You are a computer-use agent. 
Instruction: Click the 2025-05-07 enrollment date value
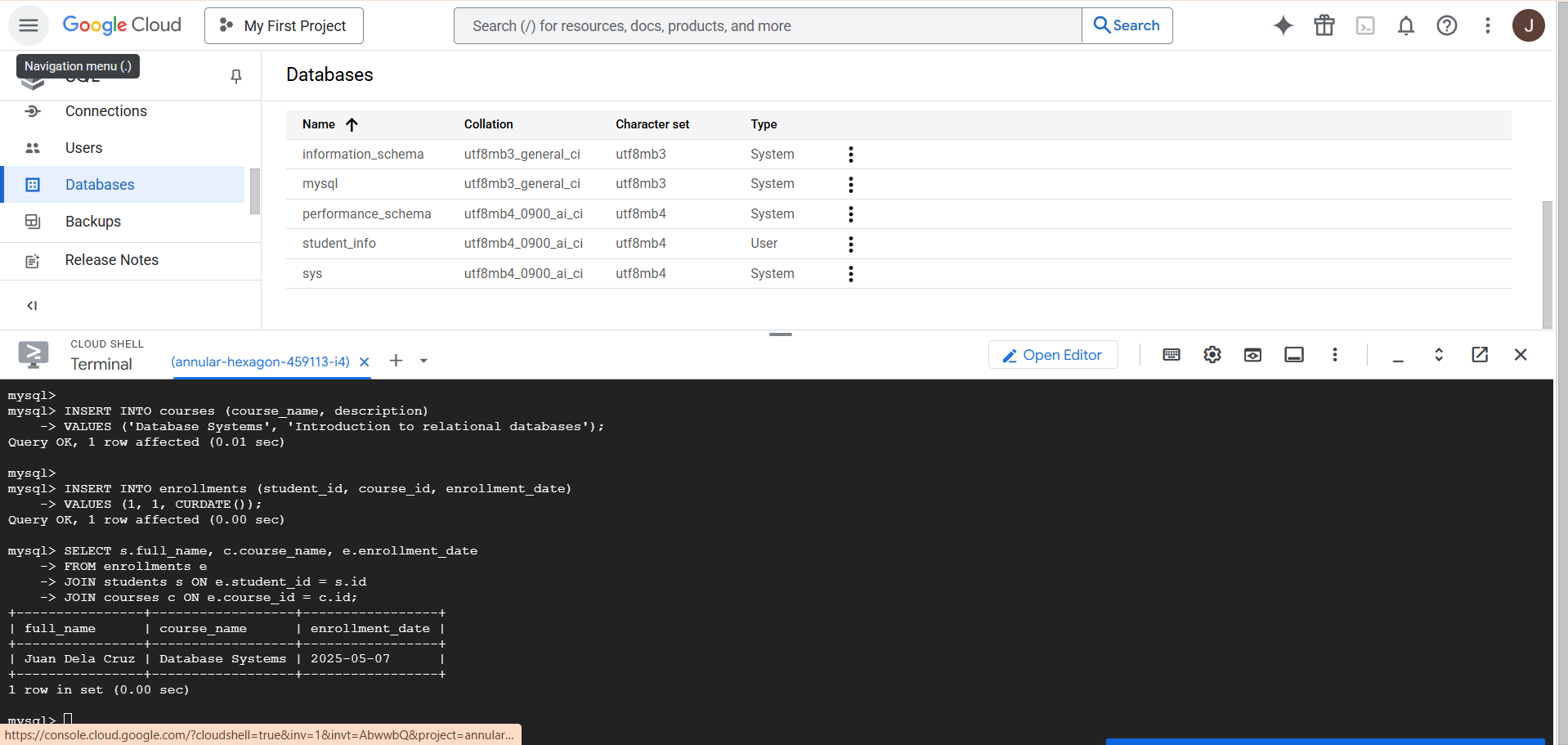click(350, 659)
